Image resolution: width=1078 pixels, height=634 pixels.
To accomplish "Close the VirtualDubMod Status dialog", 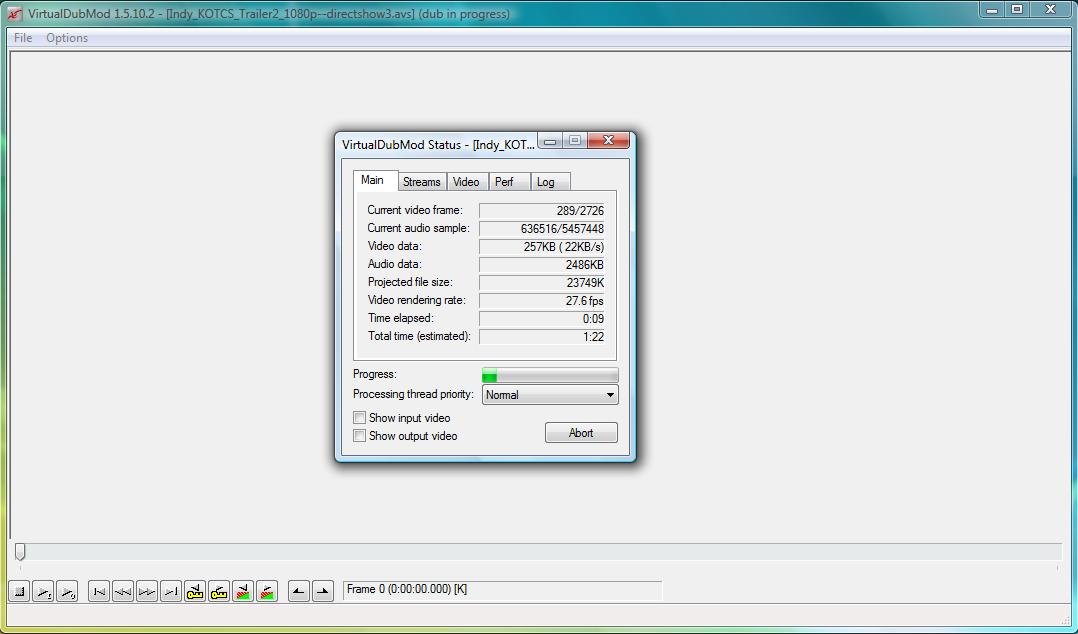I will point(608,140).
